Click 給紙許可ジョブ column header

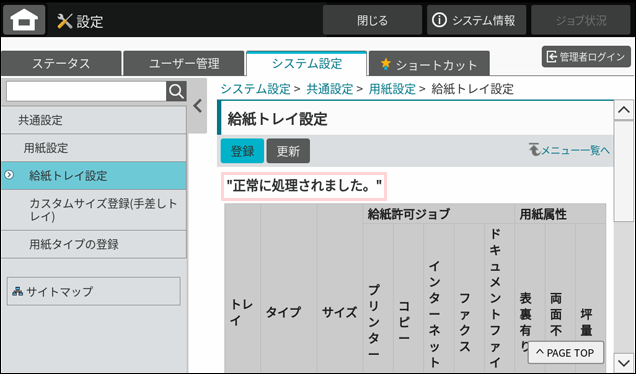tap(438, 214)
